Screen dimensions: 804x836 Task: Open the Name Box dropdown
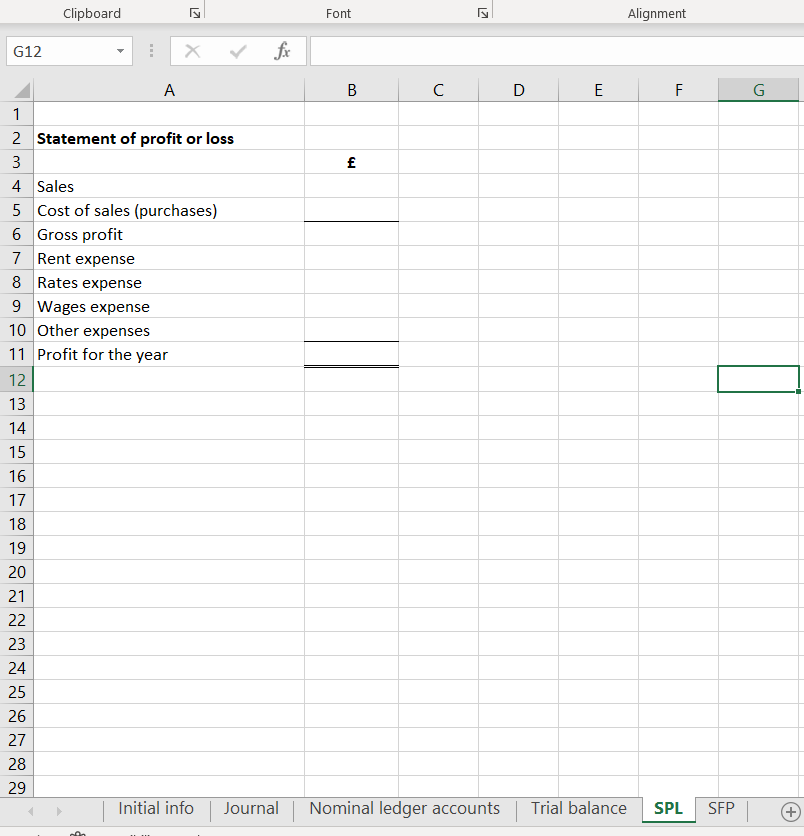[122, 51]
